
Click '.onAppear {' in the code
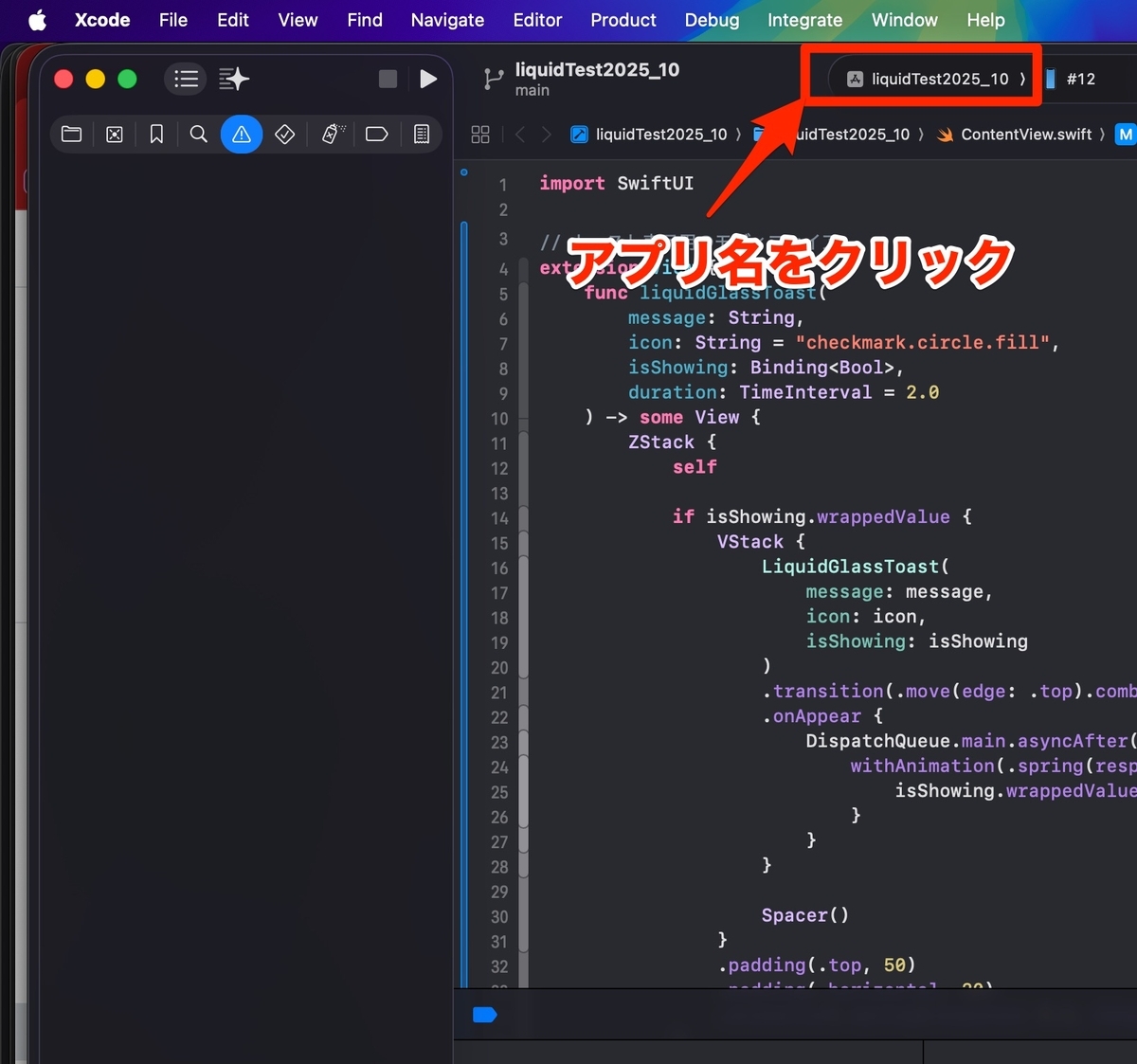point(822,716)
